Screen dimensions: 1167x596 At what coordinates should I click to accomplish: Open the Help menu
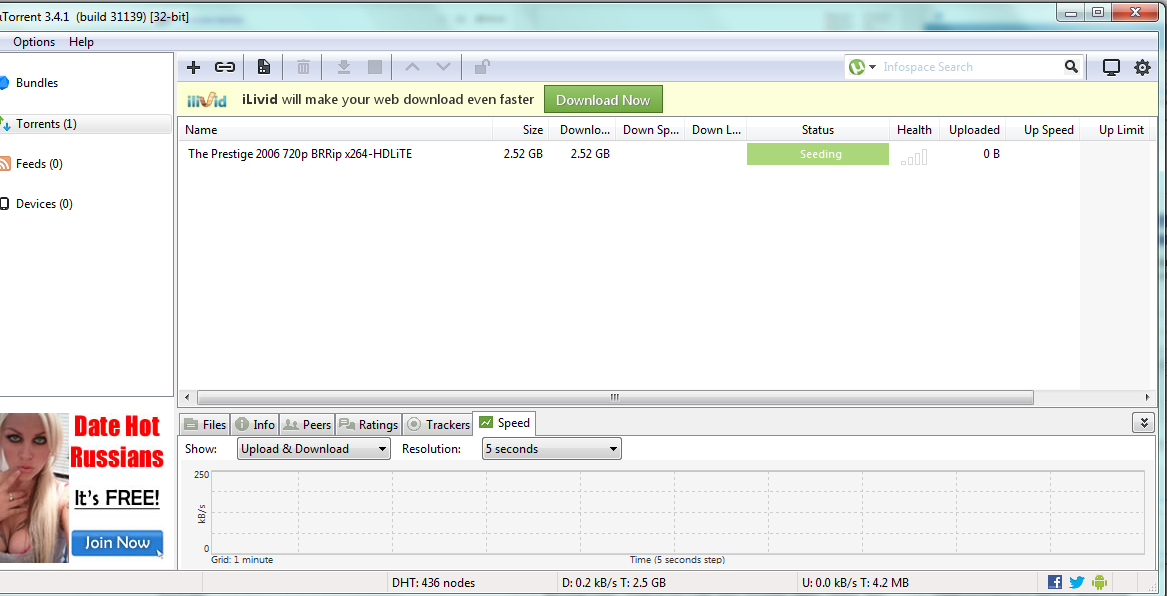point(81,42)
